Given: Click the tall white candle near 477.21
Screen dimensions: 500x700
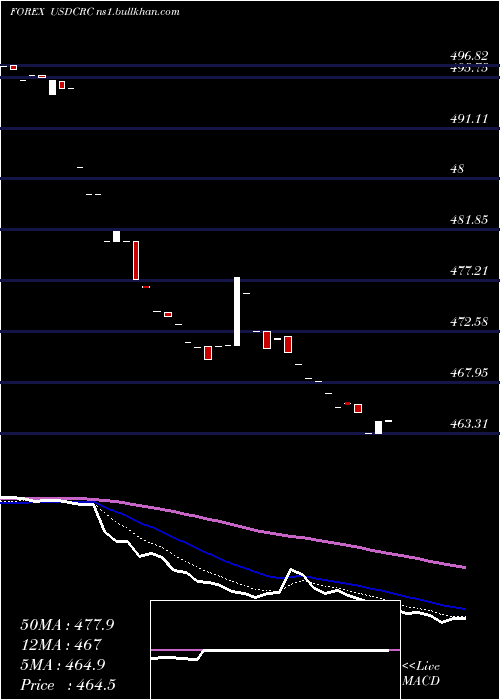Looking at the screenshot, I should 237,312.
